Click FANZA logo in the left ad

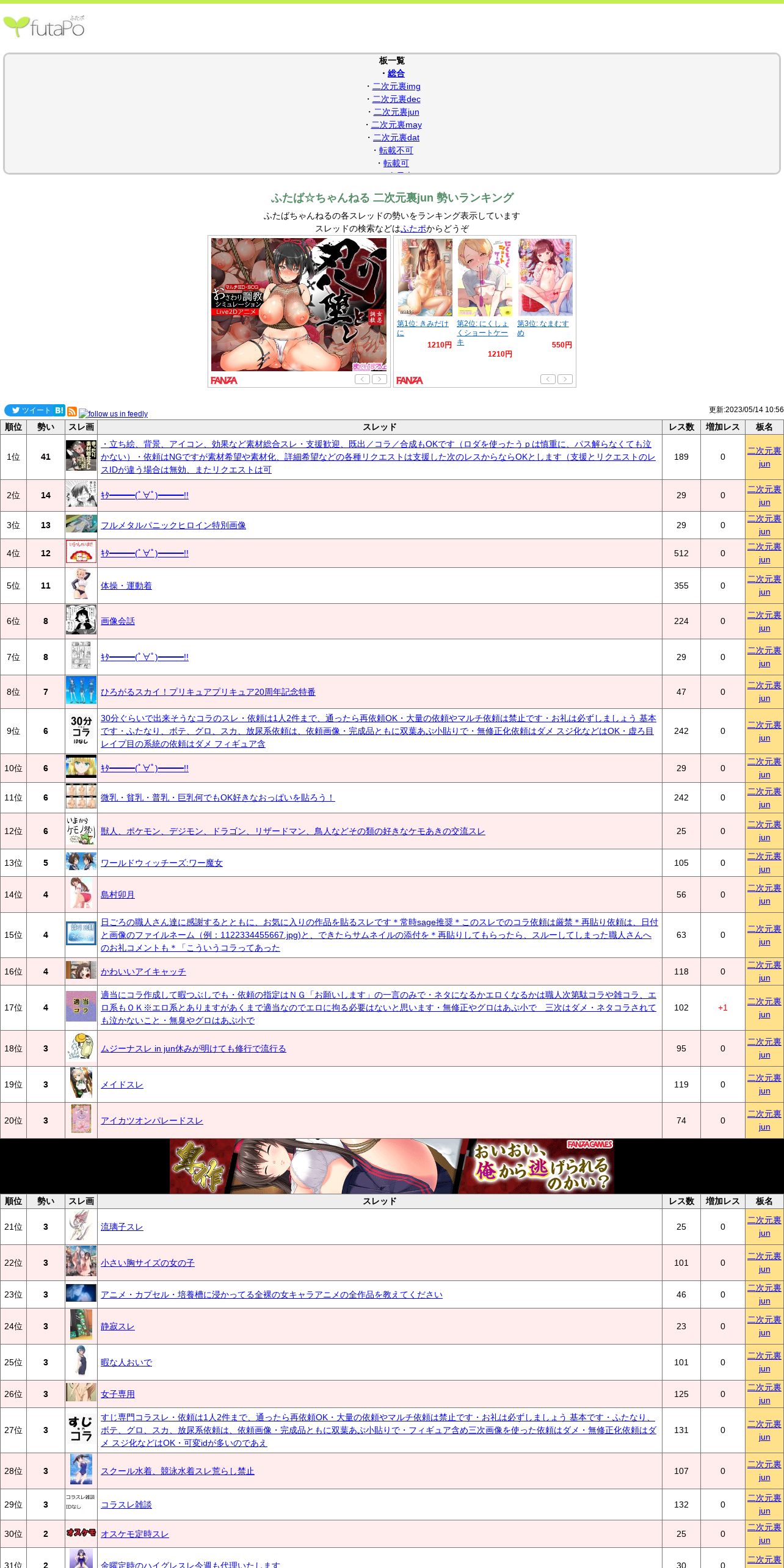224,380
